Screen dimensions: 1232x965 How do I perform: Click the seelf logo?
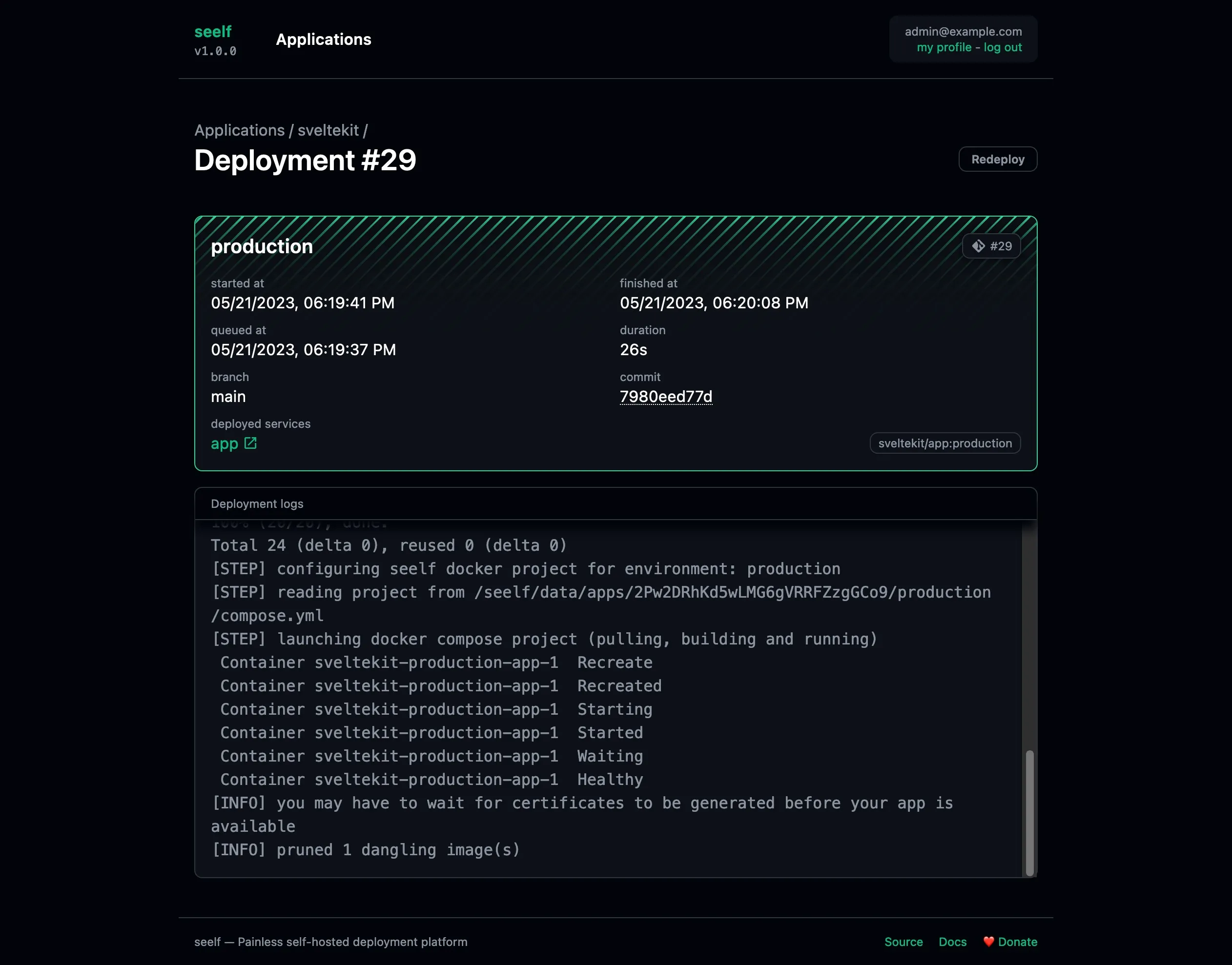point(213,32)
